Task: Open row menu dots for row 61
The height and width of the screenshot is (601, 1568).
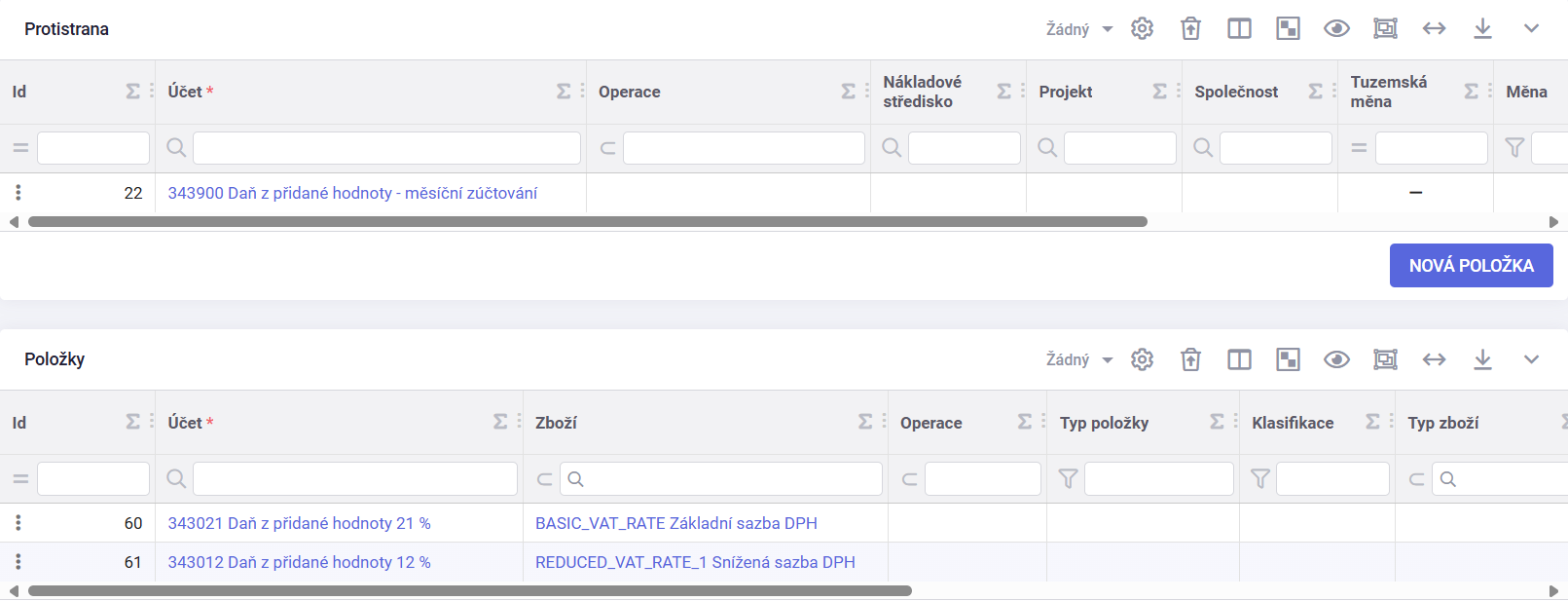Action: coord(18,562)
